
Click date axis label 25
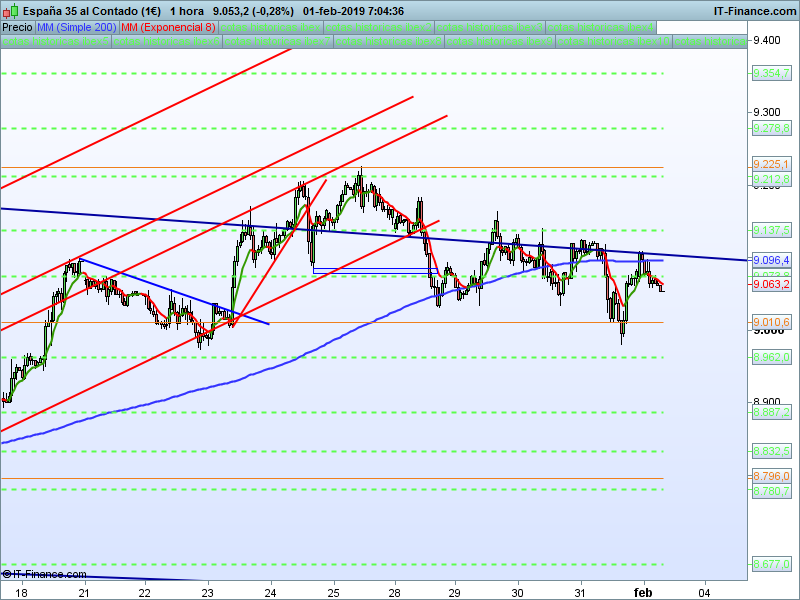click(333, 593)
